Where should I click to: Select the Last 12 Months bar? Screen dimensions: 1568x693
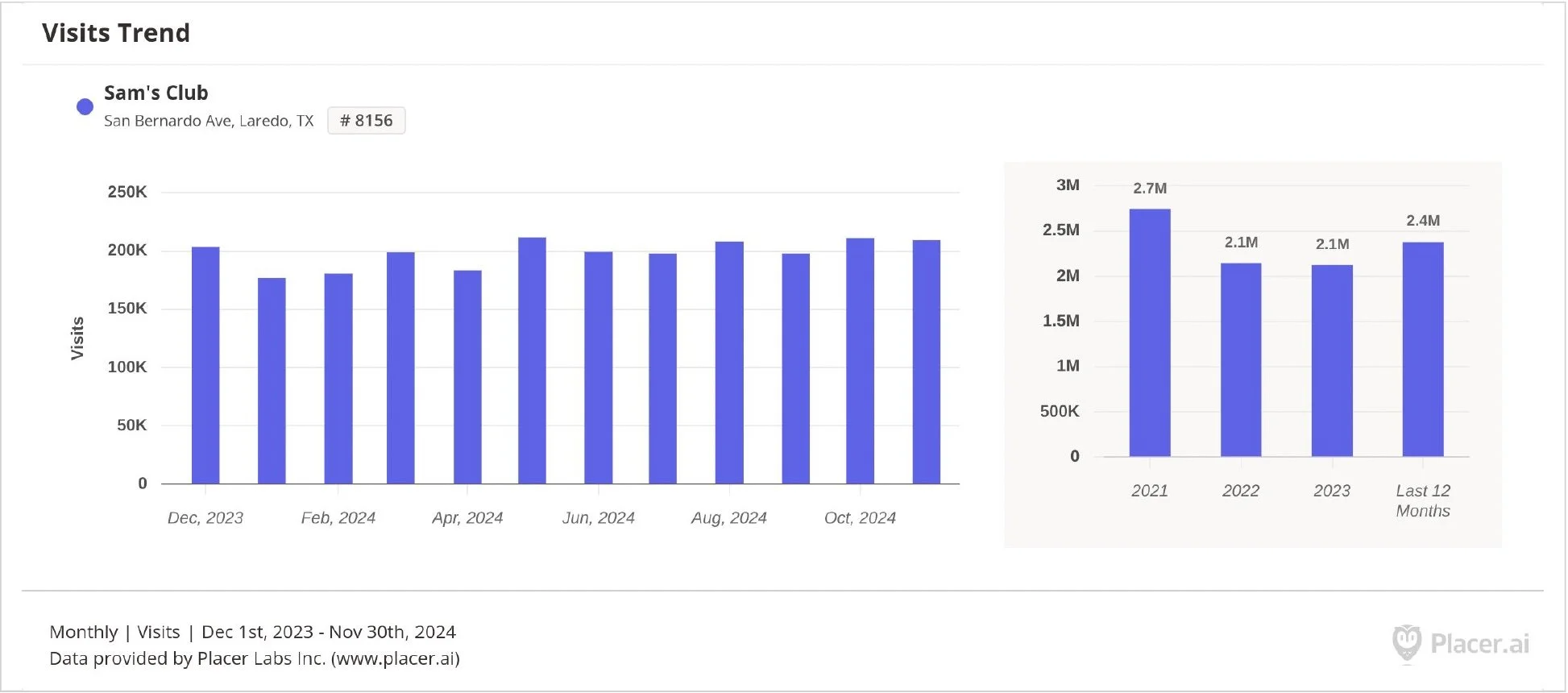(1423, 350)
